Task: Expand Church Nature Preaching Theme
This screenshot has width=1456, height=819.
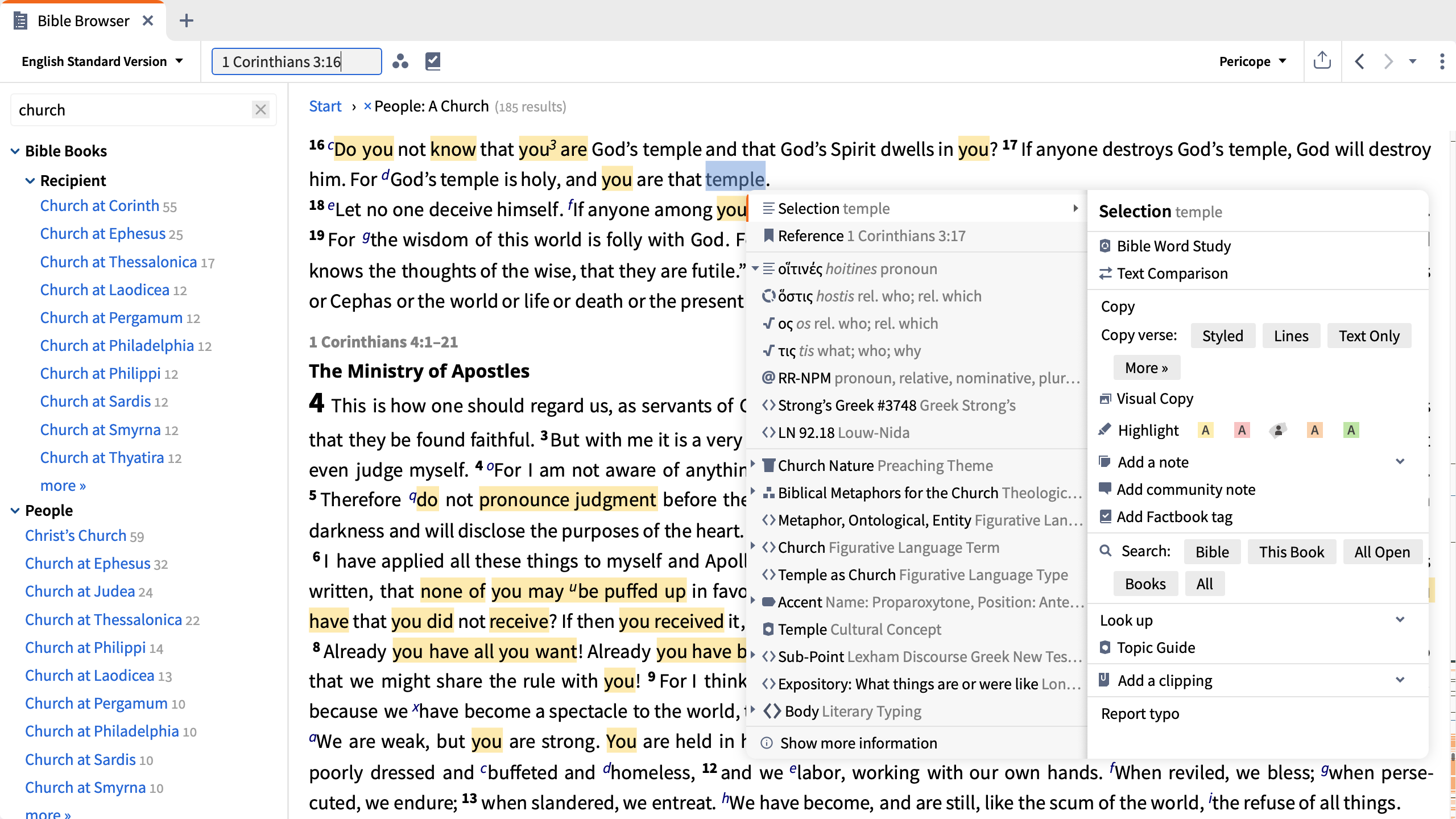Action: (x=754, y=465)
